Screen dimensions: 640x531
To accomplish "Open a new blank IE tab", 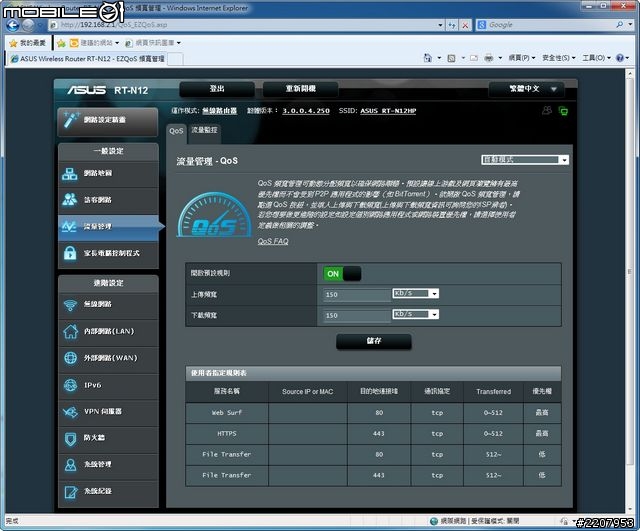I will coord(176,59).
